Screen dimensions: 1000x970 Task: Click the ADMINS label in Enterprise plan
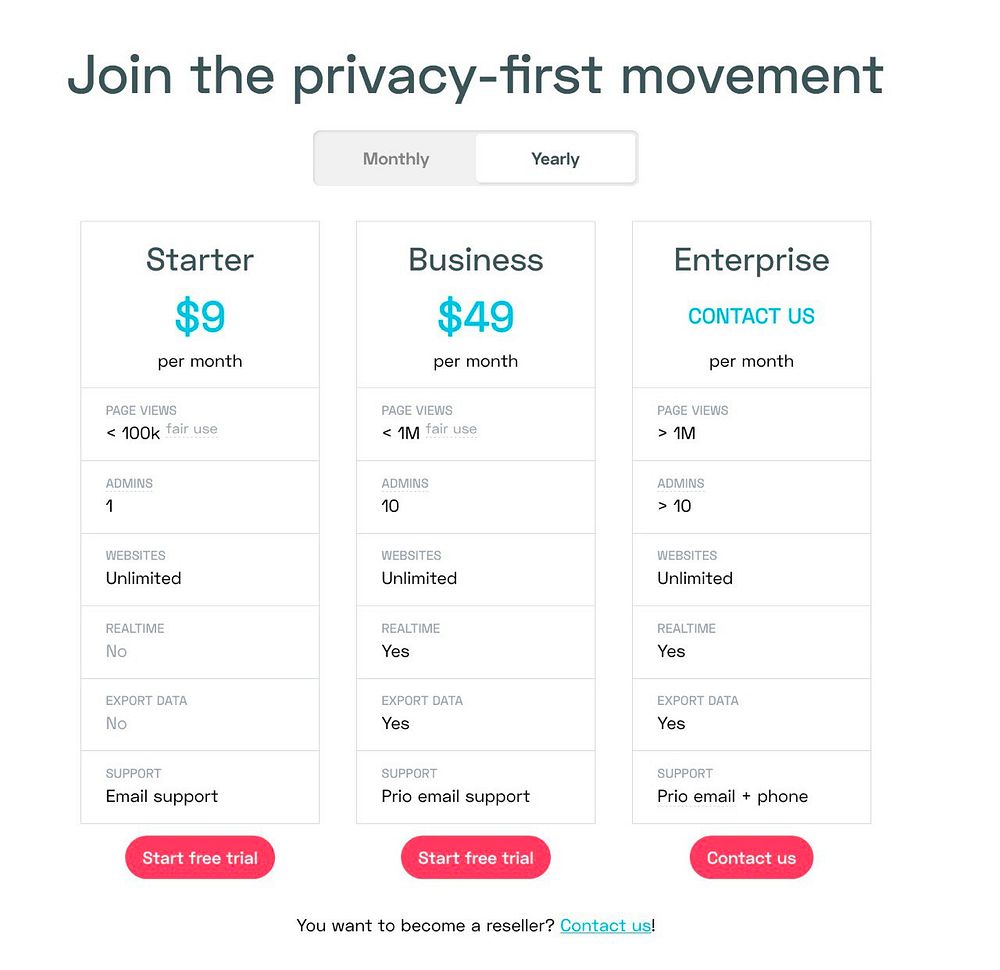(681, 483)
